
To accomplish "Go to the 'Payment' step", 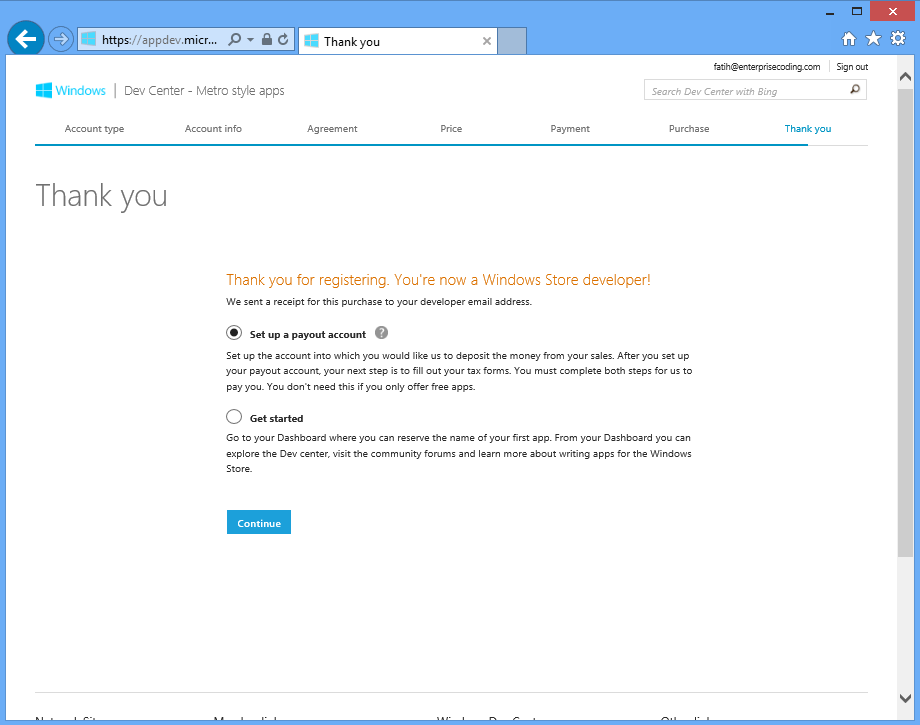I will tap(570, 128).
